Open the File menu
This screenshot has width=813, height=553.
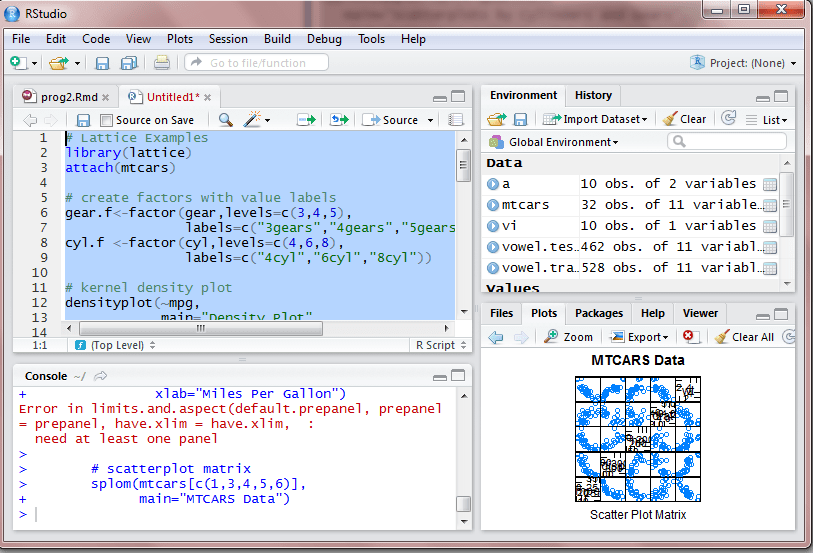tap(21, 39)
